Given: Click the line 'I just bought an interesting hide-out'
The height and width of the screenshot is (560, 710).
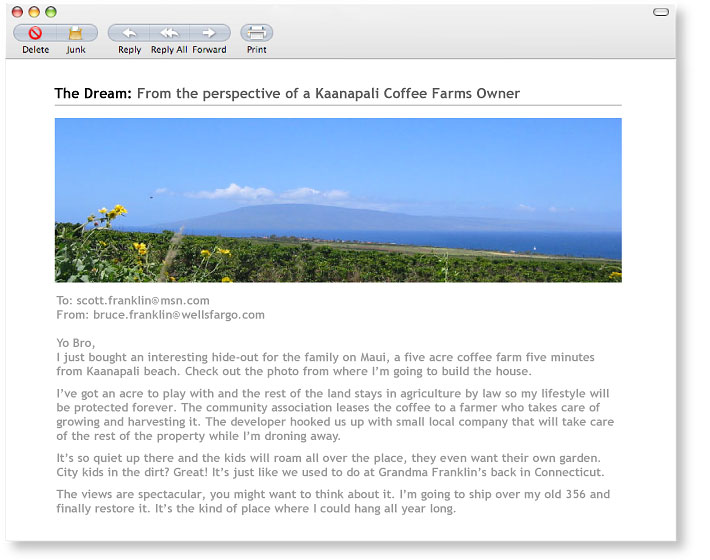Looking at the screenshot, I should coord(325,357).
